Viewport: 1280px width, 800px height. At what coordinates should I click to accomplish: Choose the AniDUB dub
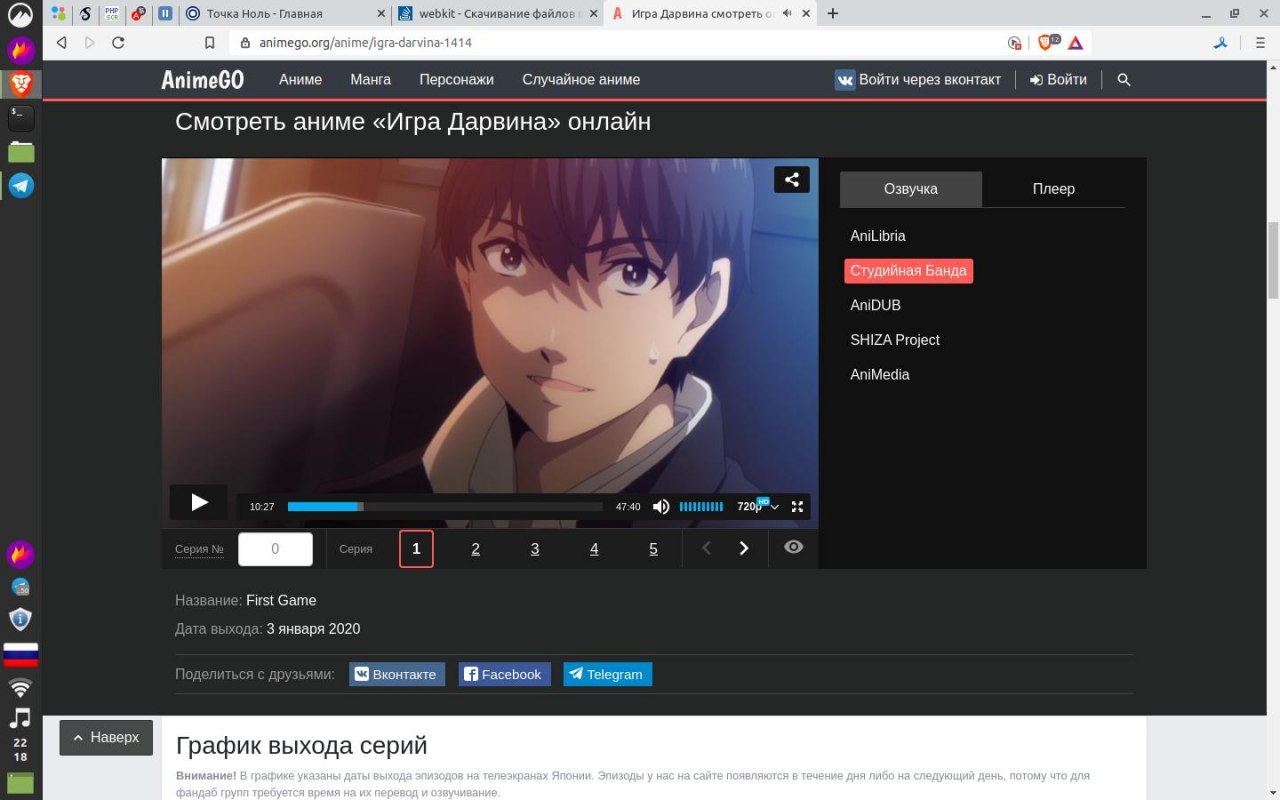pyautogui.click(x=876, y=305)
